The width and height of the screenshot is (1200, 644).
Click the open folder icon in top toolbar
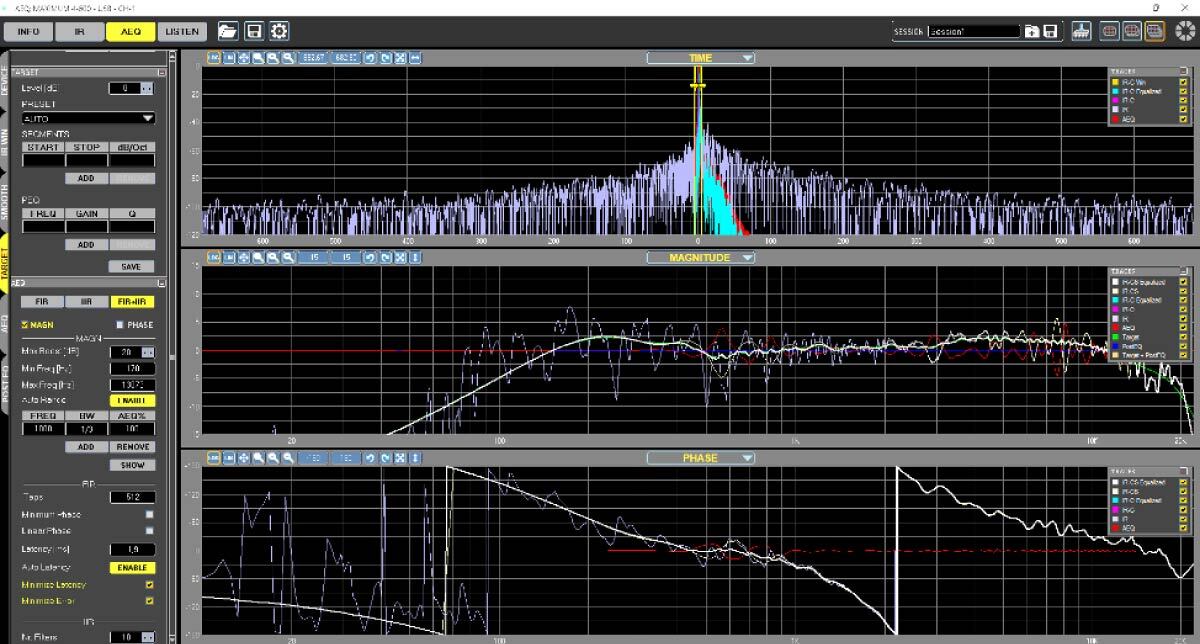227,31
